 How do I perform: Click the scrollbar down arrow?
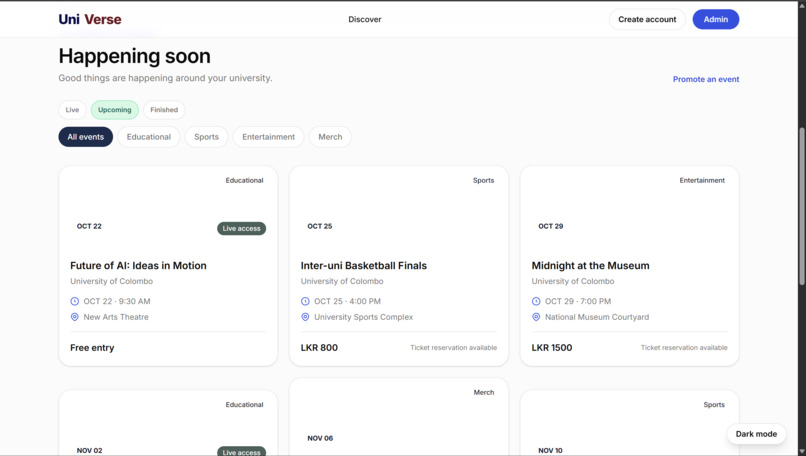(802, 452)
